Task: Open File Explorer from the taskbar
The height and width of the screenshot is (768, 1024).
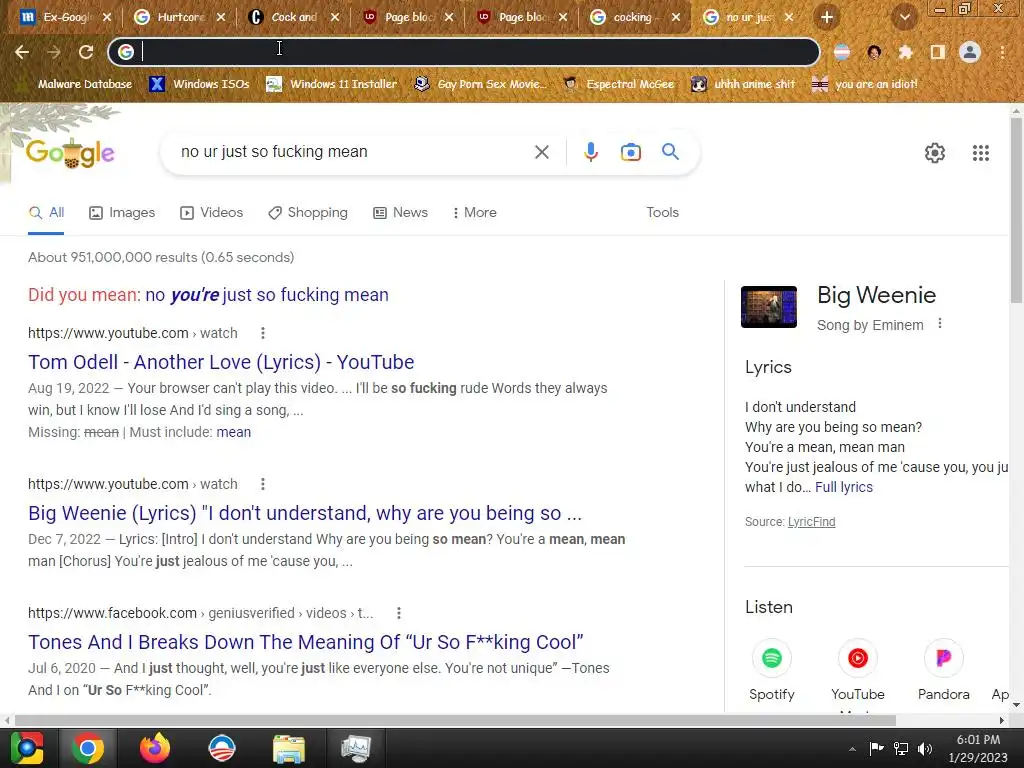Action: click(x=289, y=748)
